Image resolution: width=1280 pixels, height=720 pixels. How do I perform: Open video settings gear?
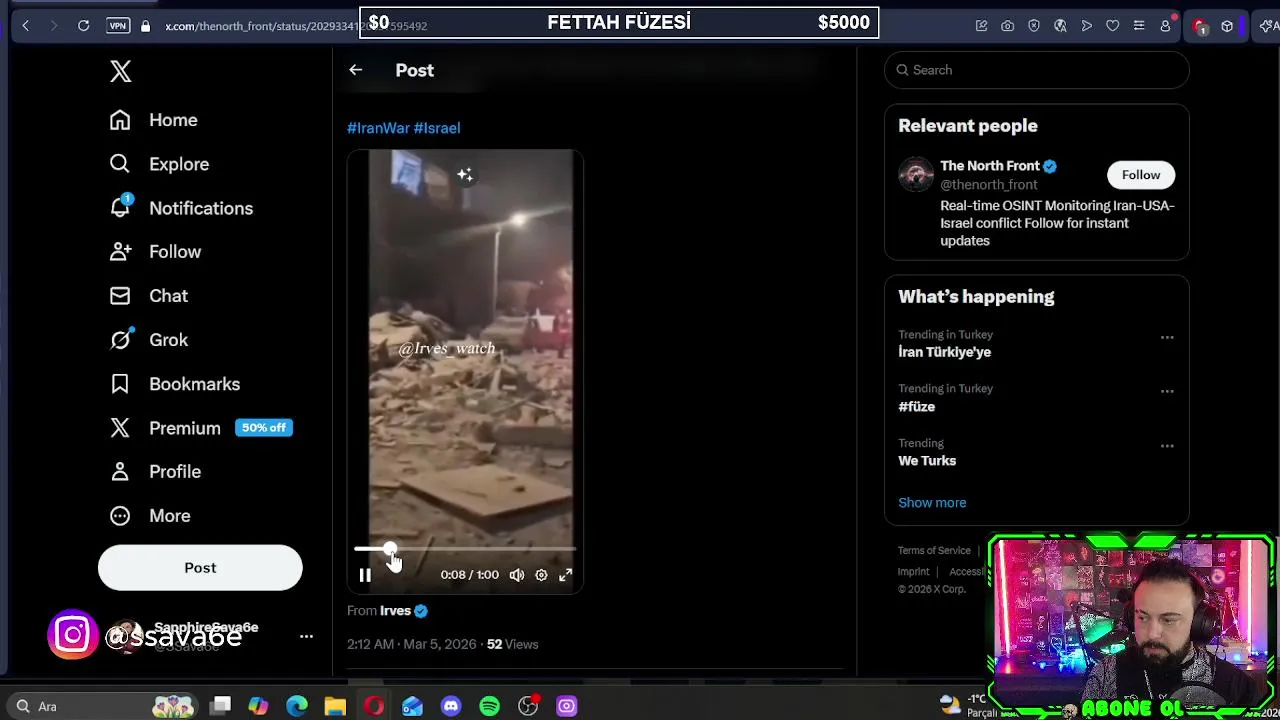click(x=541, y=575)
